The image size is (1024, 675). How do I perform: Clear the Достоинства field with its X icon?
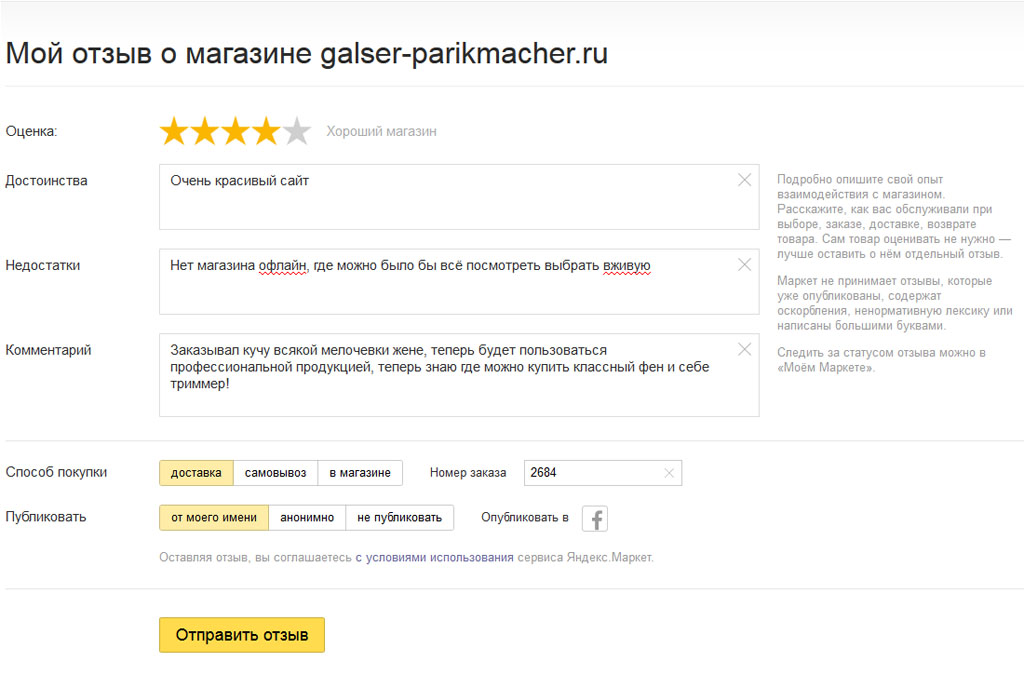(744, 180)
